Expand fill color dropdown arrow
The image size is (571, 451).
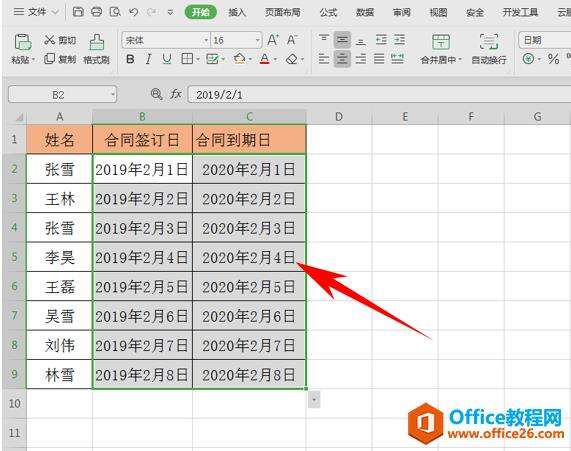[251, 59]
